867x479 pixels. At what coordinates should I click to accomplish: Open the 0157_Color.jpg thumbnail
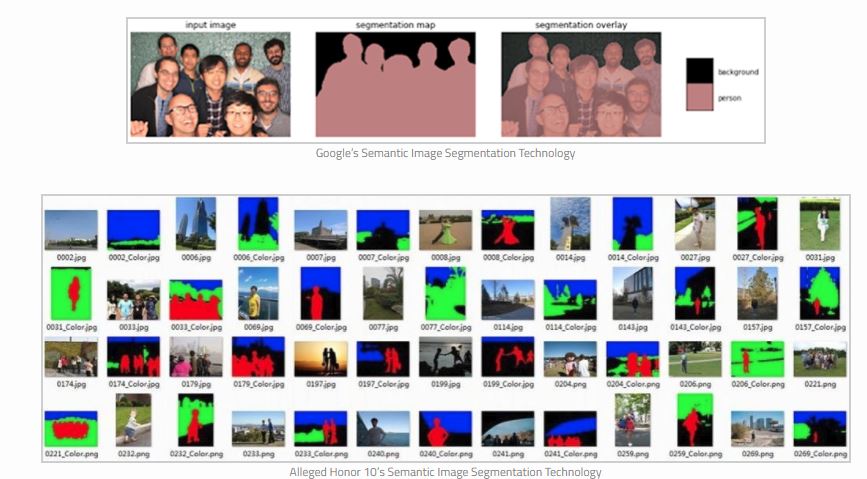click(x=820, y=294)
